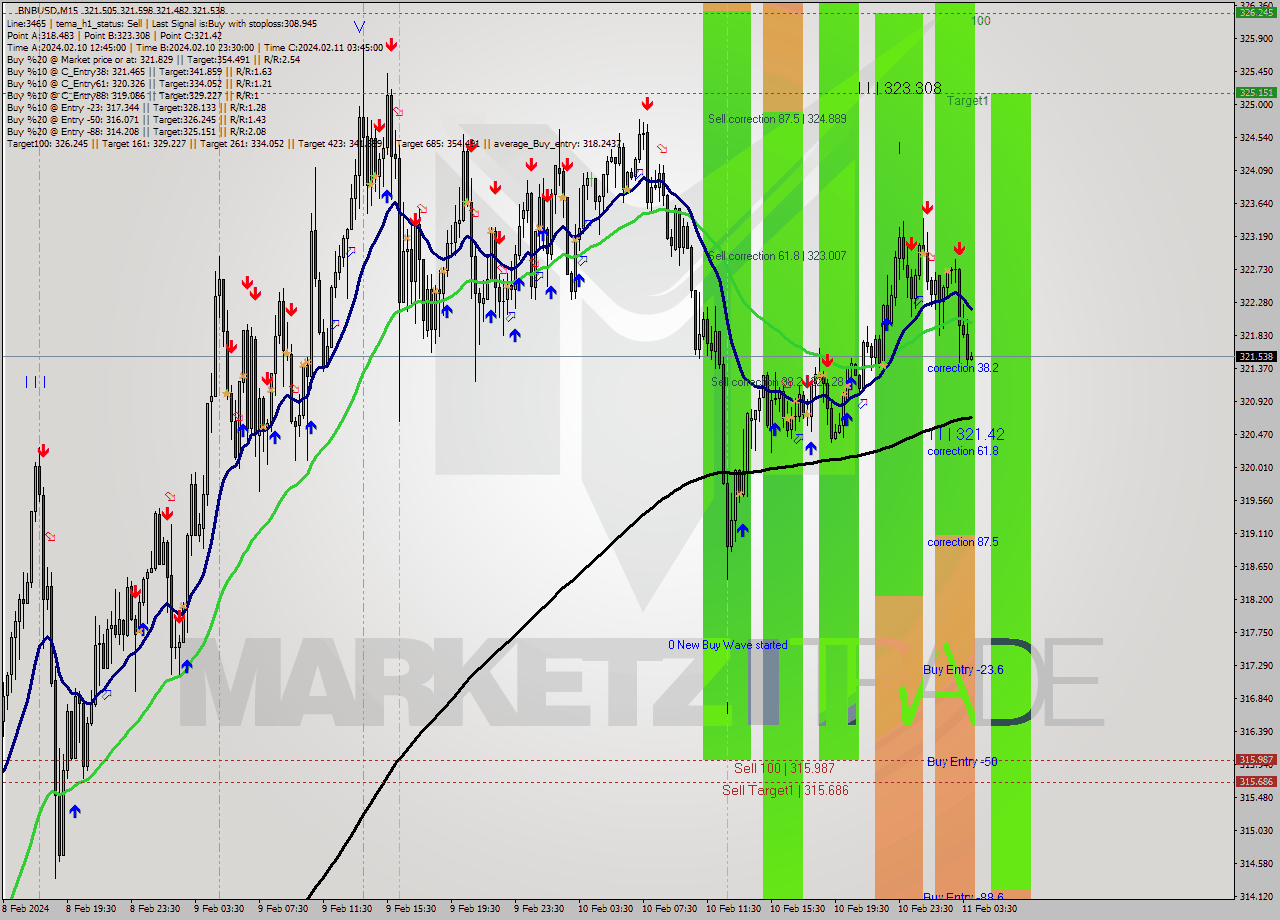Click the '11 Feb 03:30' time label
Image resolution: width=1280 pixels, height=920 pixels.
coord(989,909)
